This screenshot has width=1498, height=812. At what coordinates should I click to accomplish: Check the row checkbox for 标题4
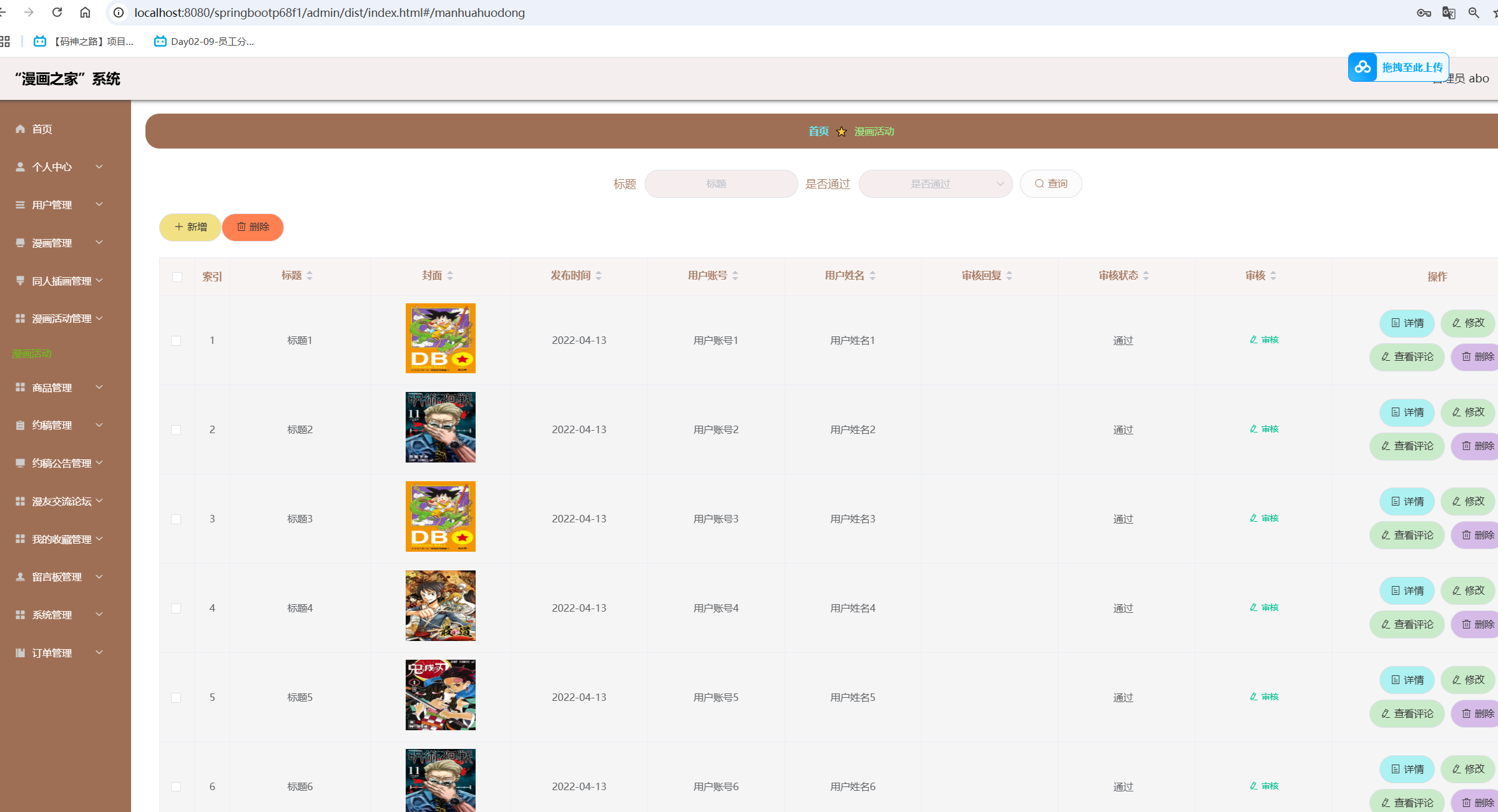pos(176,609)
